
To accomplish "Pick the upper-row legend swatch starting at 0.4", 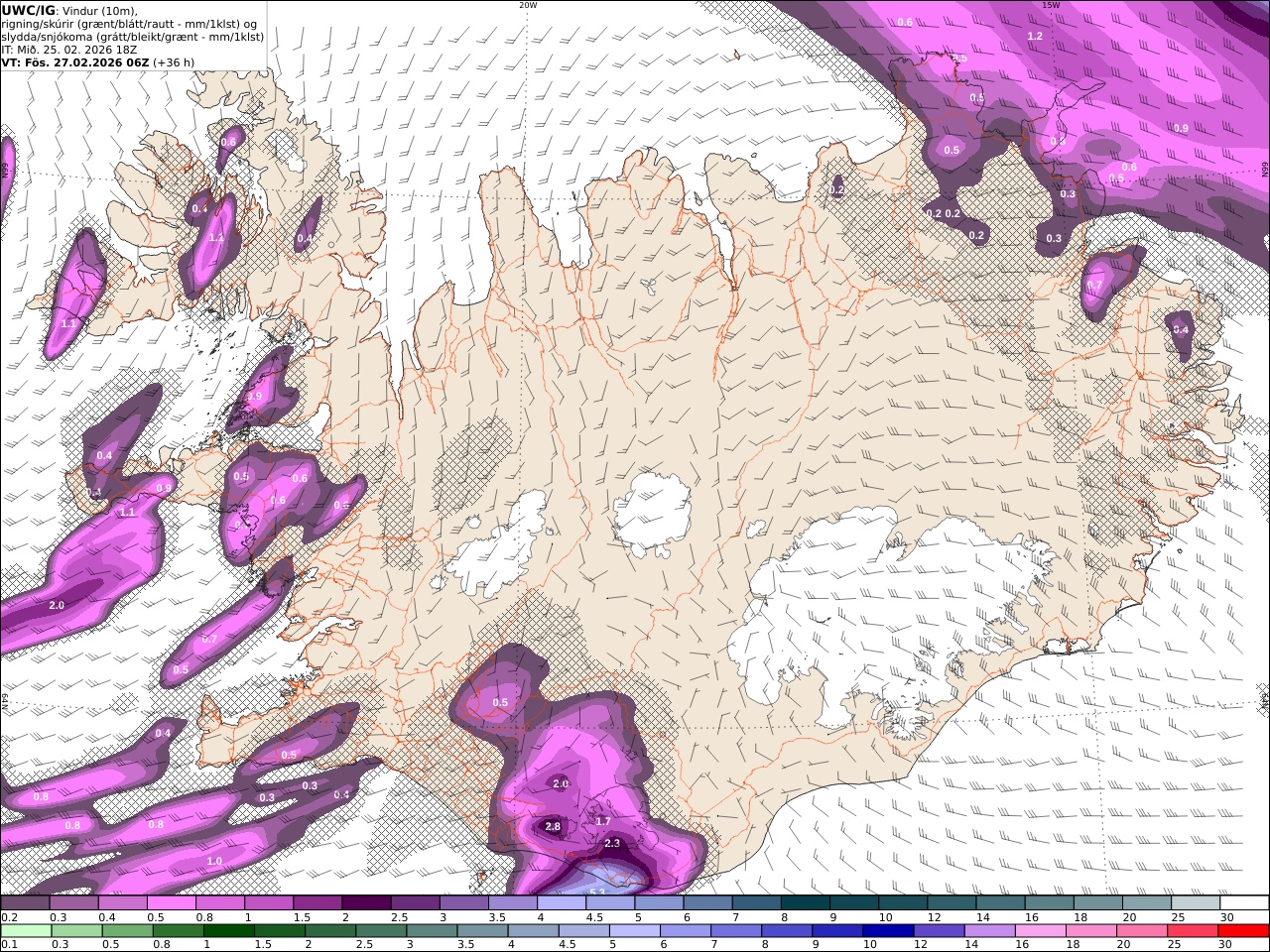I will pyautogui.click(x=122, y=903).
